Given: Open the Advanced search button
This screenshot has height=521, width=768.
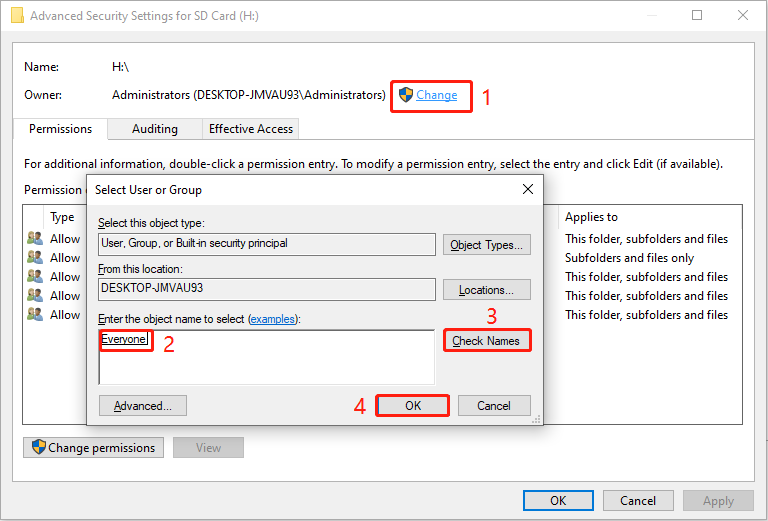Looking at the screenshot, I should (x=143, y=405).
